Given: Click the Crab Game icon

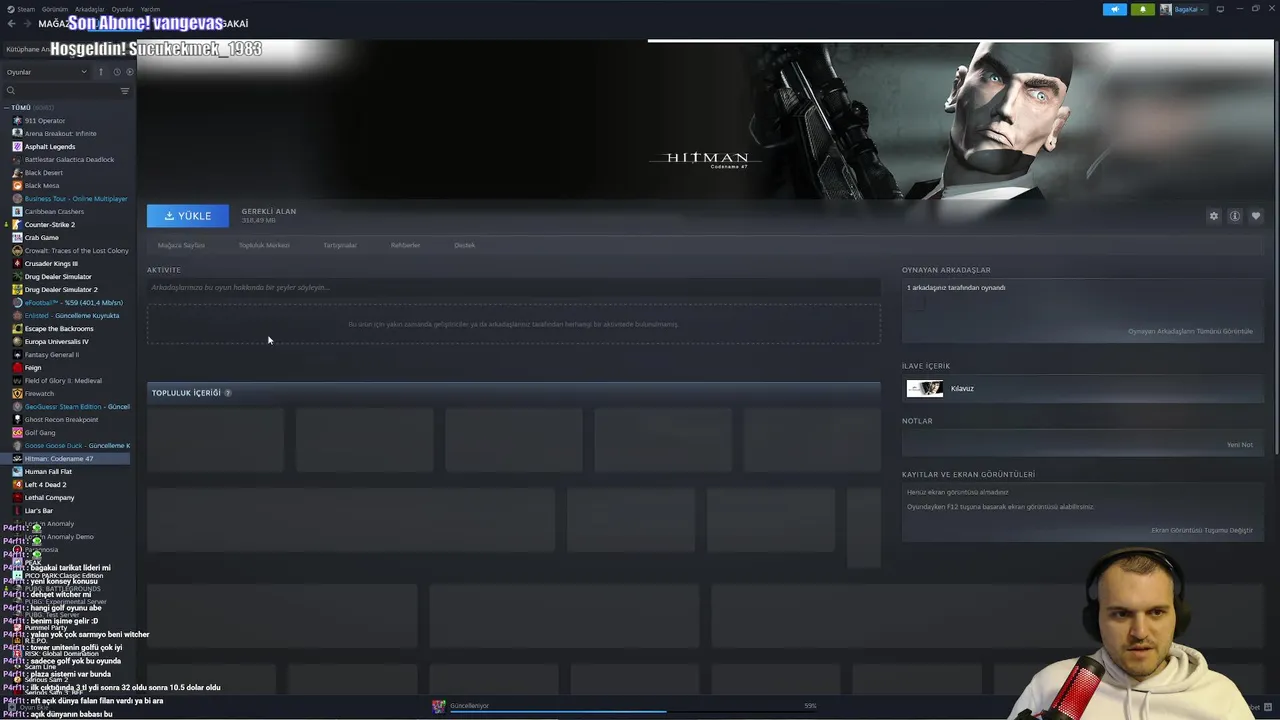Looking at the screenshot, I should [17, 238].
